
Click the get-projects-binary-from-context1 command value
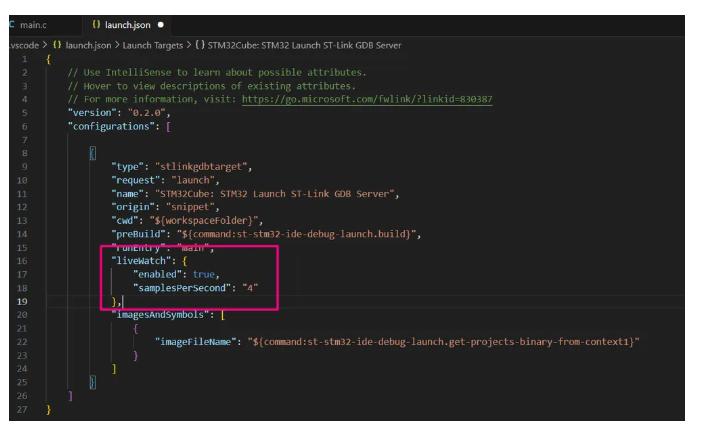pos(443,342)
